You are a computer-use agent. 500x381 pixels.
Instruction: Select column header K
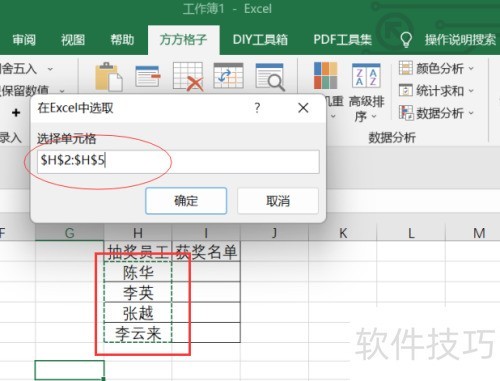click(343, 233)
